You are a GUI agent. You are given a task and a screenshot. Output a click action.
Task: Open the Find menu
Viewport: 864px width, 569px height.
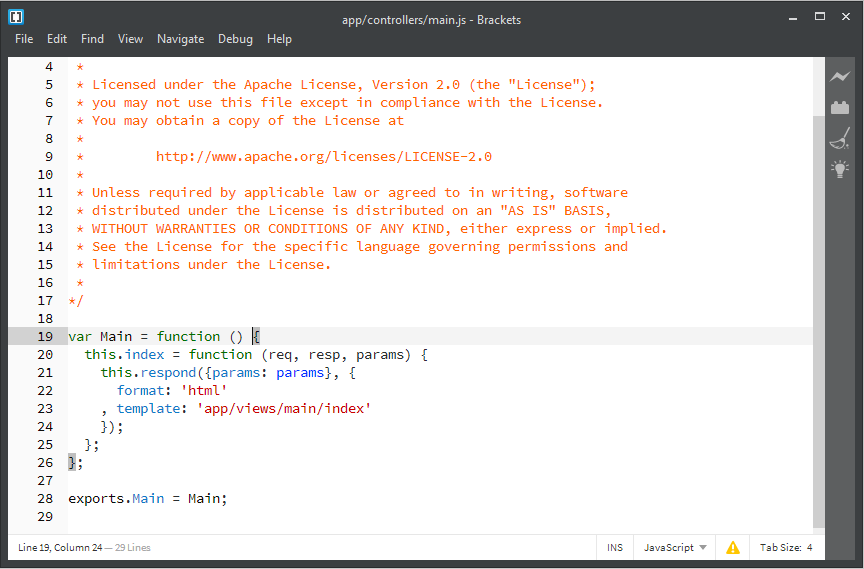coord(92,39)
